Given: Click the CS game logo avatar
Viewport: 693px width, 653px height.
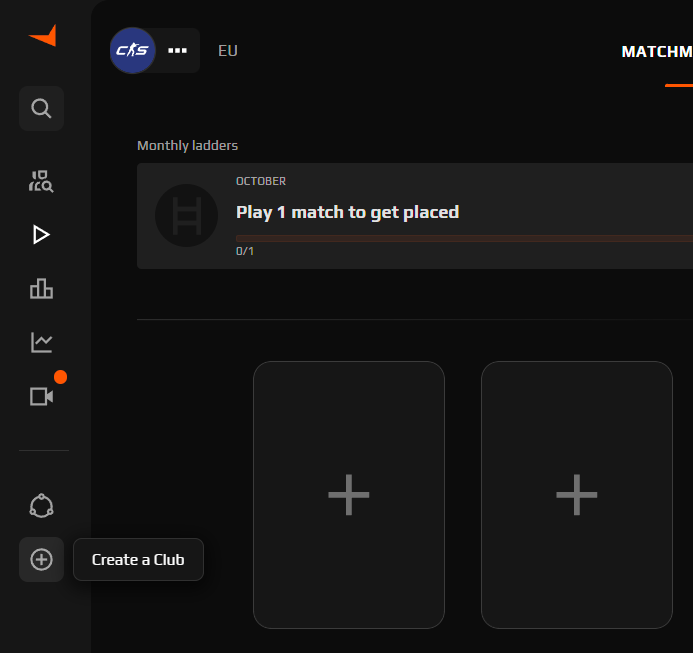Looking at the screenshot, I should (x=133, y=50).
